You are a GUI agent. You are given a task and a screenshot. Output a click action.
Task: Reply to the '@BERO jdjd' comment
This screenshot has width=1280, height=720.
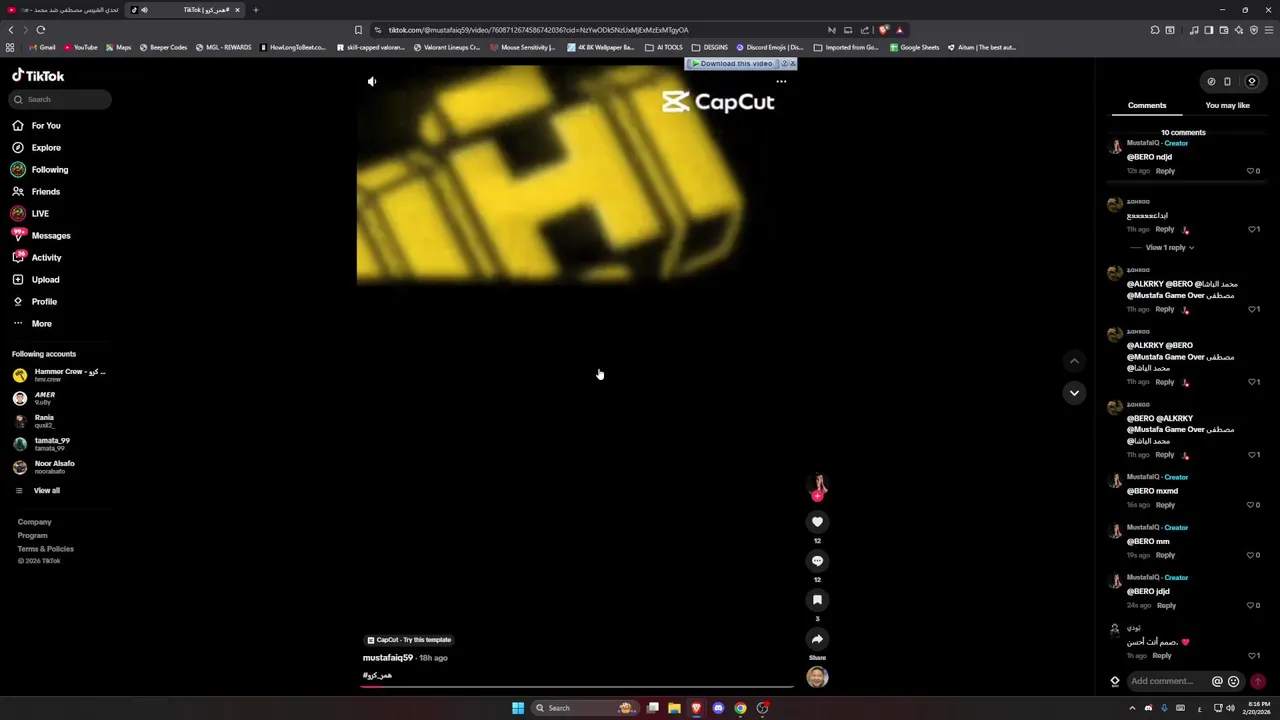[x=1165, y=605]
